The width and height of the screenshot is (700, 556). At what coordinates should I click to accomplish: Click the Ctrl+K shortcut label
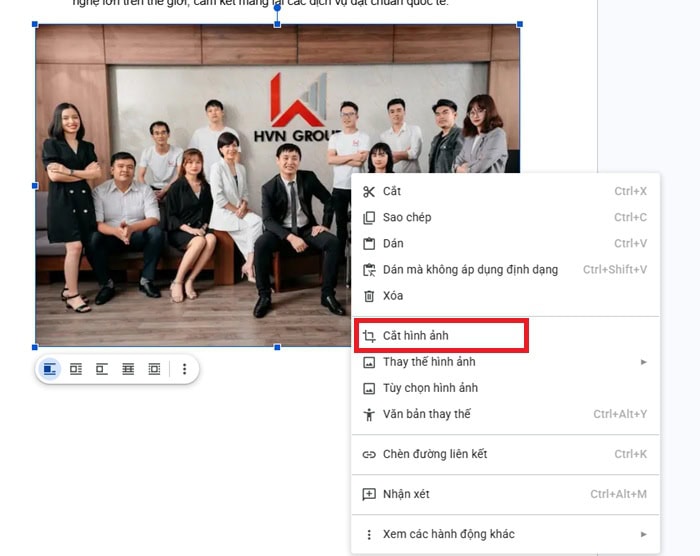pyautogui.click(x=630, y=454)
